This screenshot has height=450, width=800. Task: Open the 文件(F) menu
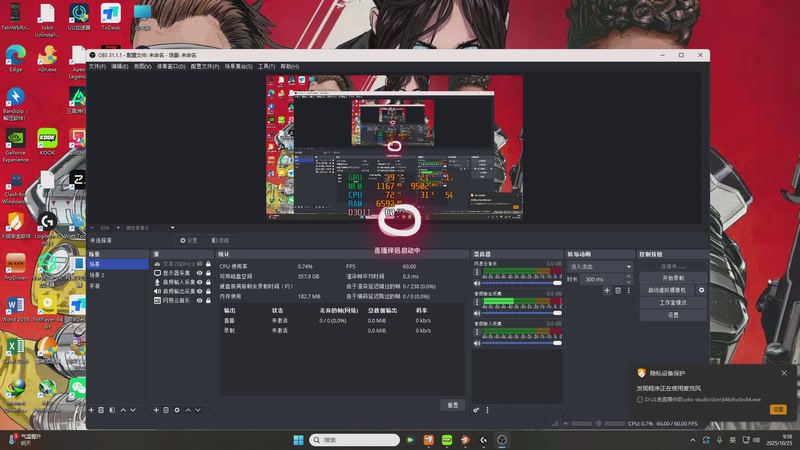tap(97, 66)
